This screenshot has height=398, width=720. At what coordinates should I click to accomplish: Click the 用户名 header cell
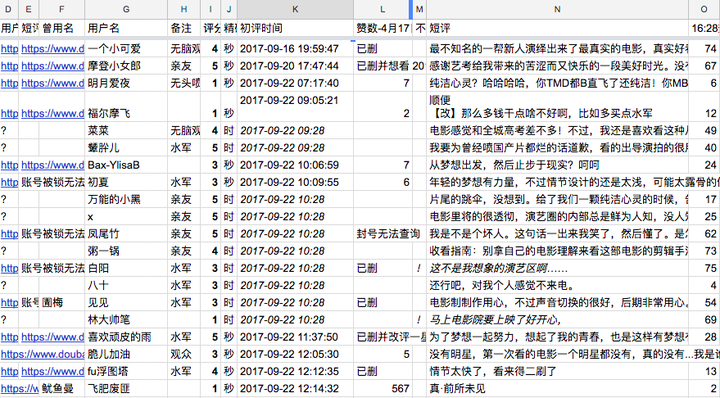126,28
